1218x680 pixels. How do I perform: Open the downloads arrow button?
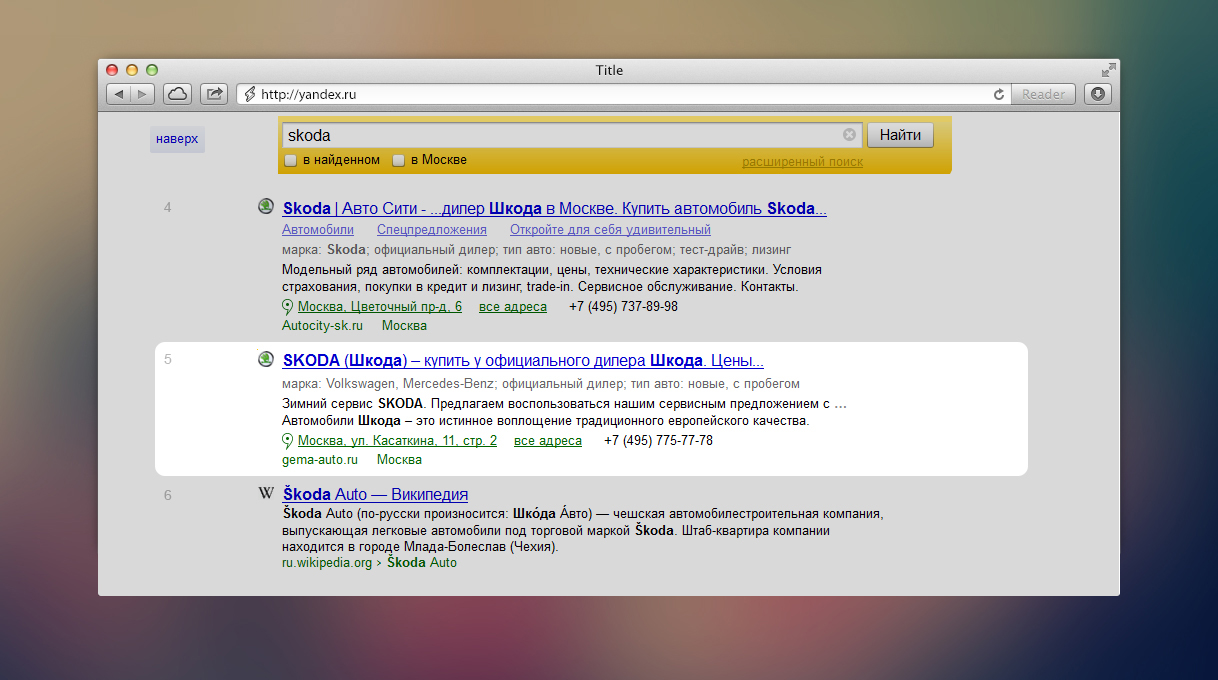pyautogui.click(x=1098, y=94)
